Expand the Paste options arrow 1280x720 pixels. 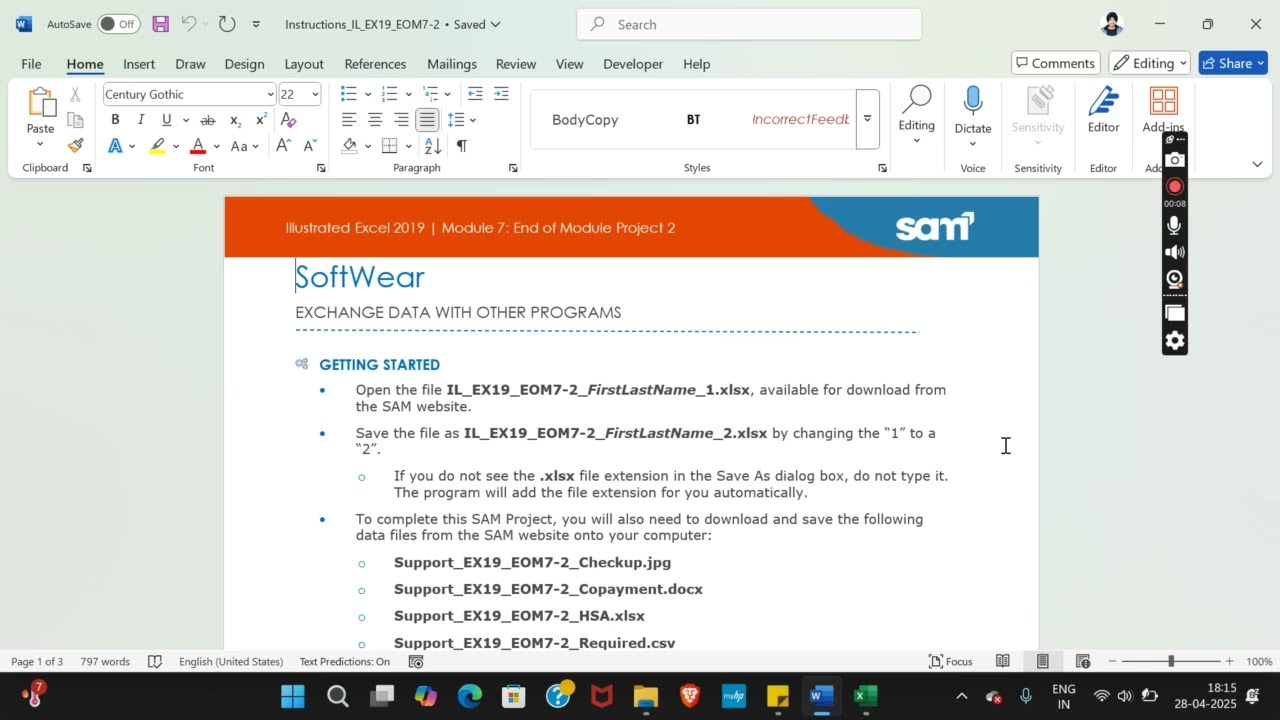pyautogui.click(x=40, y=144)
